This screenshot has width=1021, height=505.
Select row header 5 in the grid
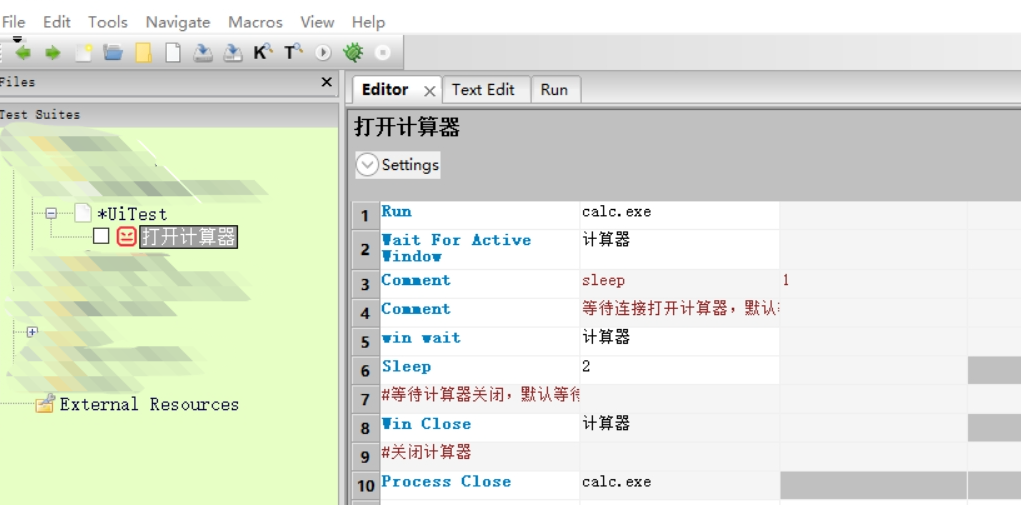365,342
